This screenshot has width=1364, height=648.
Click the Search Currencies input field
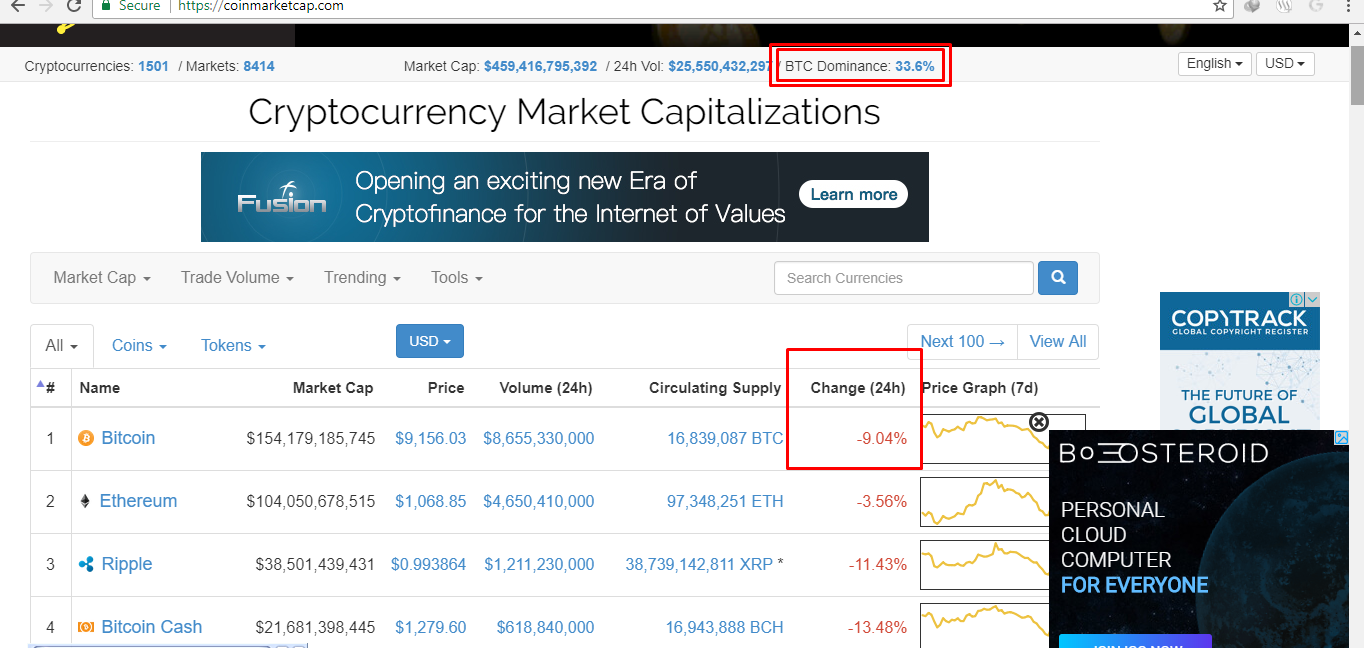pos(903,278)
